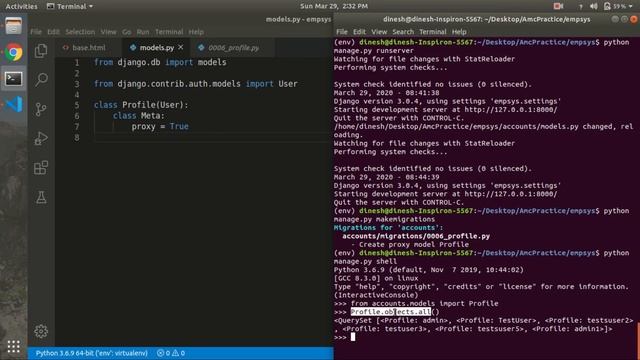The image size is (640, 360).
Task: Open the VS Code Go menu
Action: (127, 32)
